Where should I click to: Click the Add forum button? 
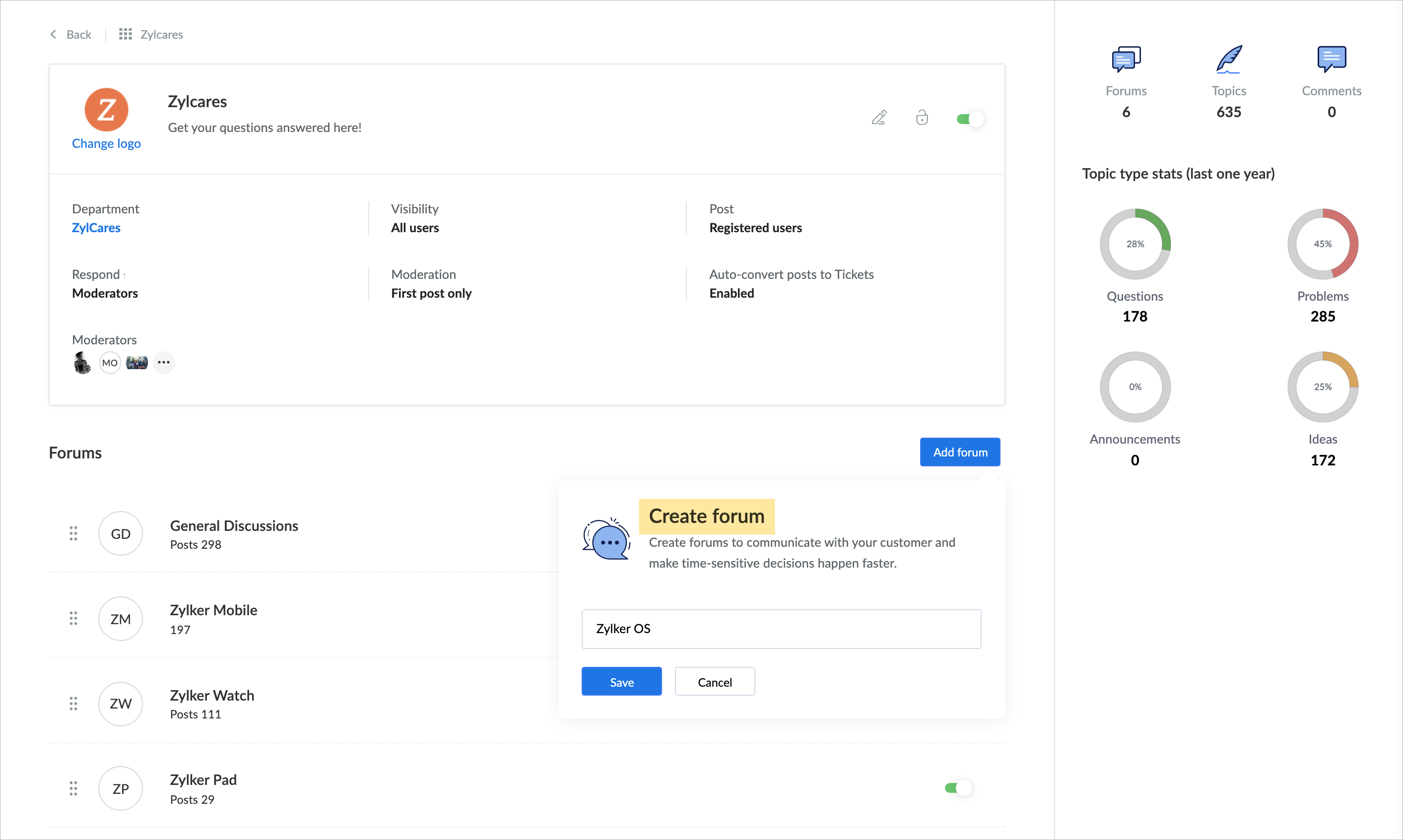click(960, 452)
